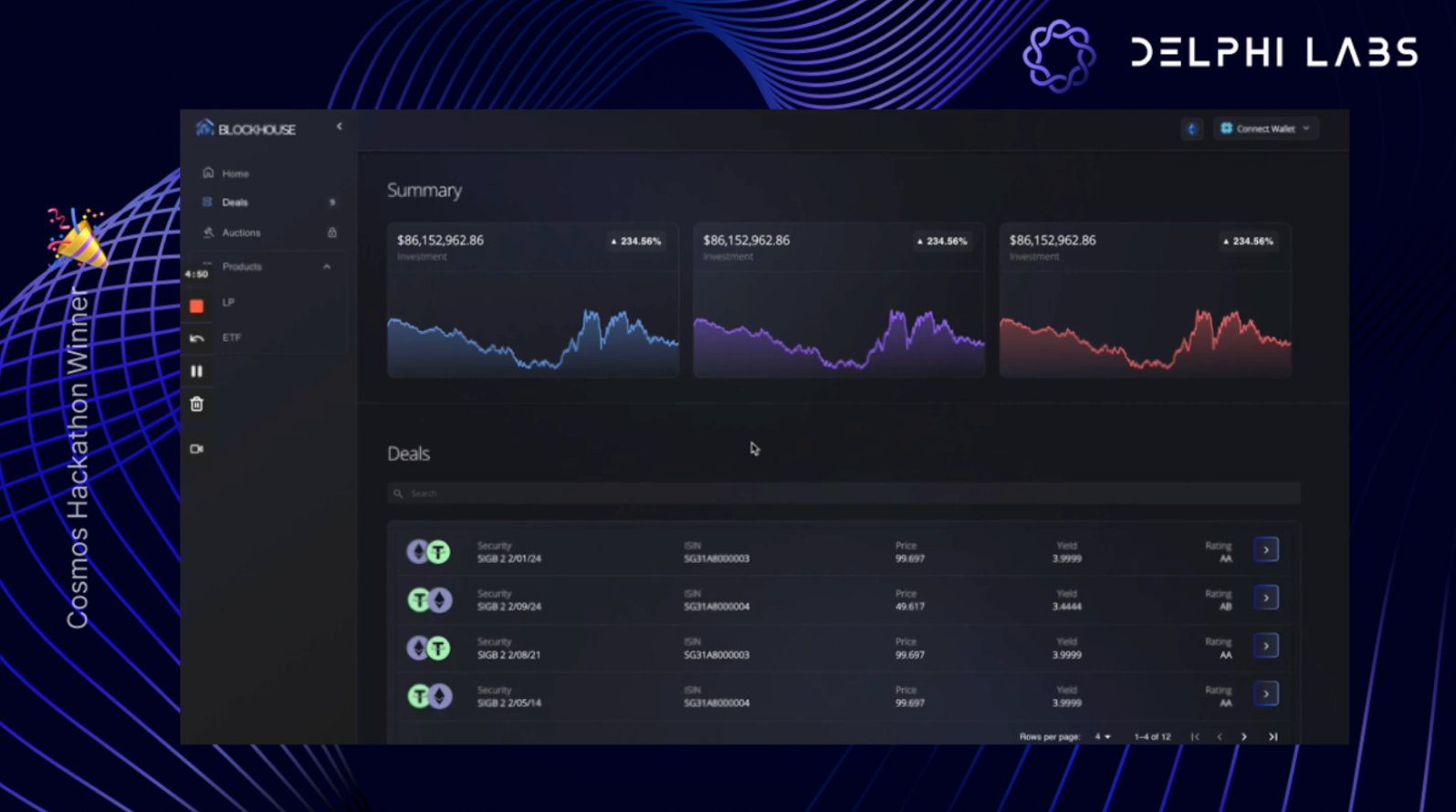
Task: Collapse the Products submenu
Action: click(x=327, y=266)
